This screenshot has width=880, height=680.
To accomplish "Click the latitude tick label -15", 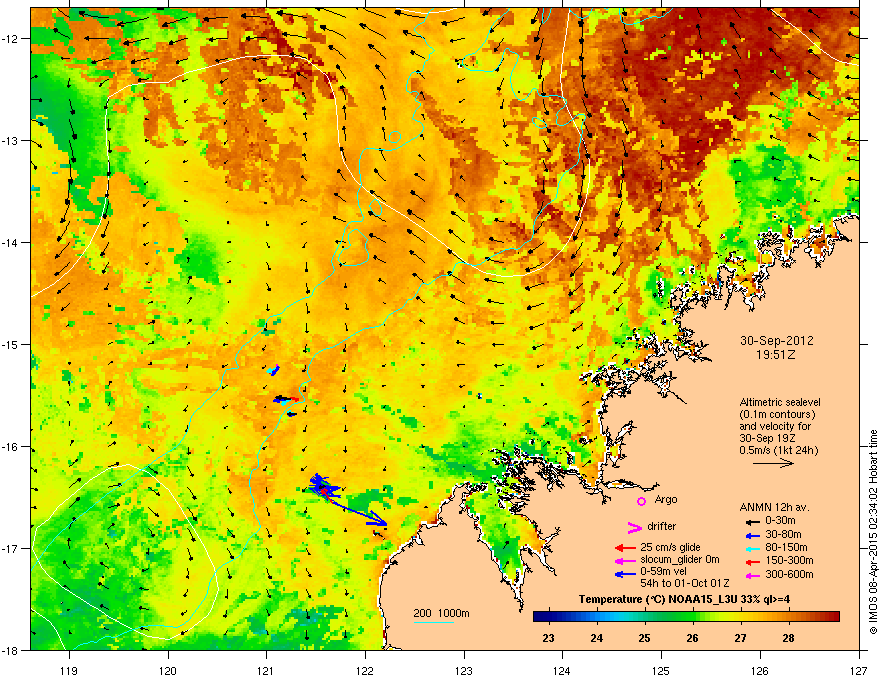I will 10,344.
